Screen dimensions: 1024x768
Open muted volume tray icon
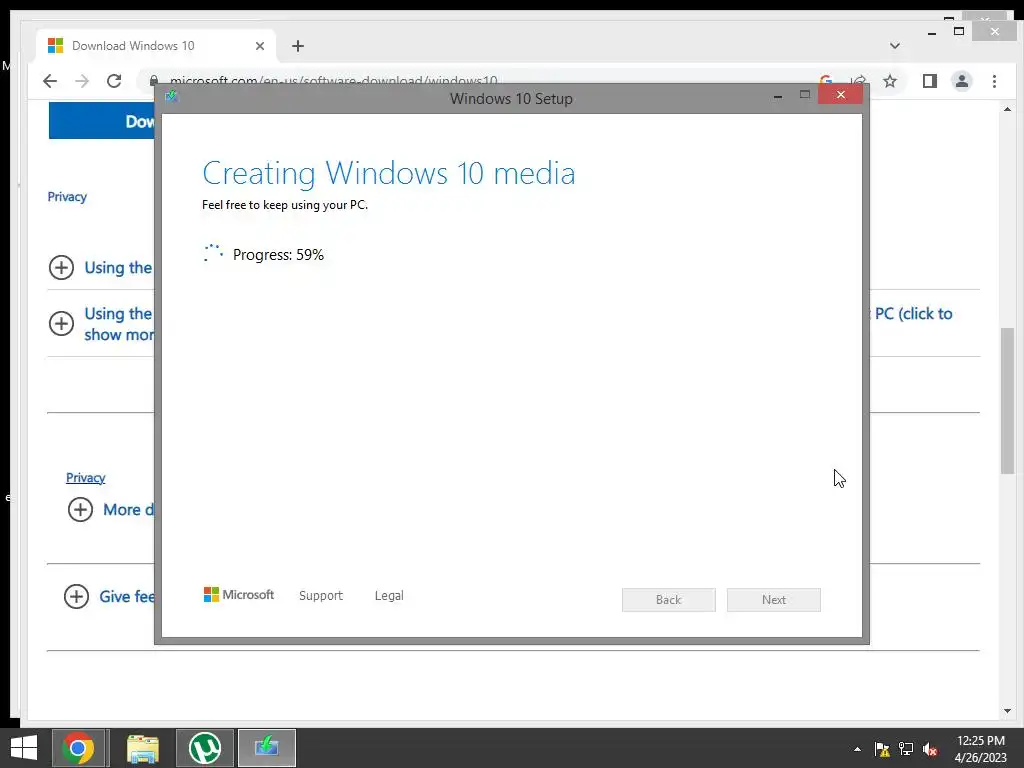[x=930, y=749]
